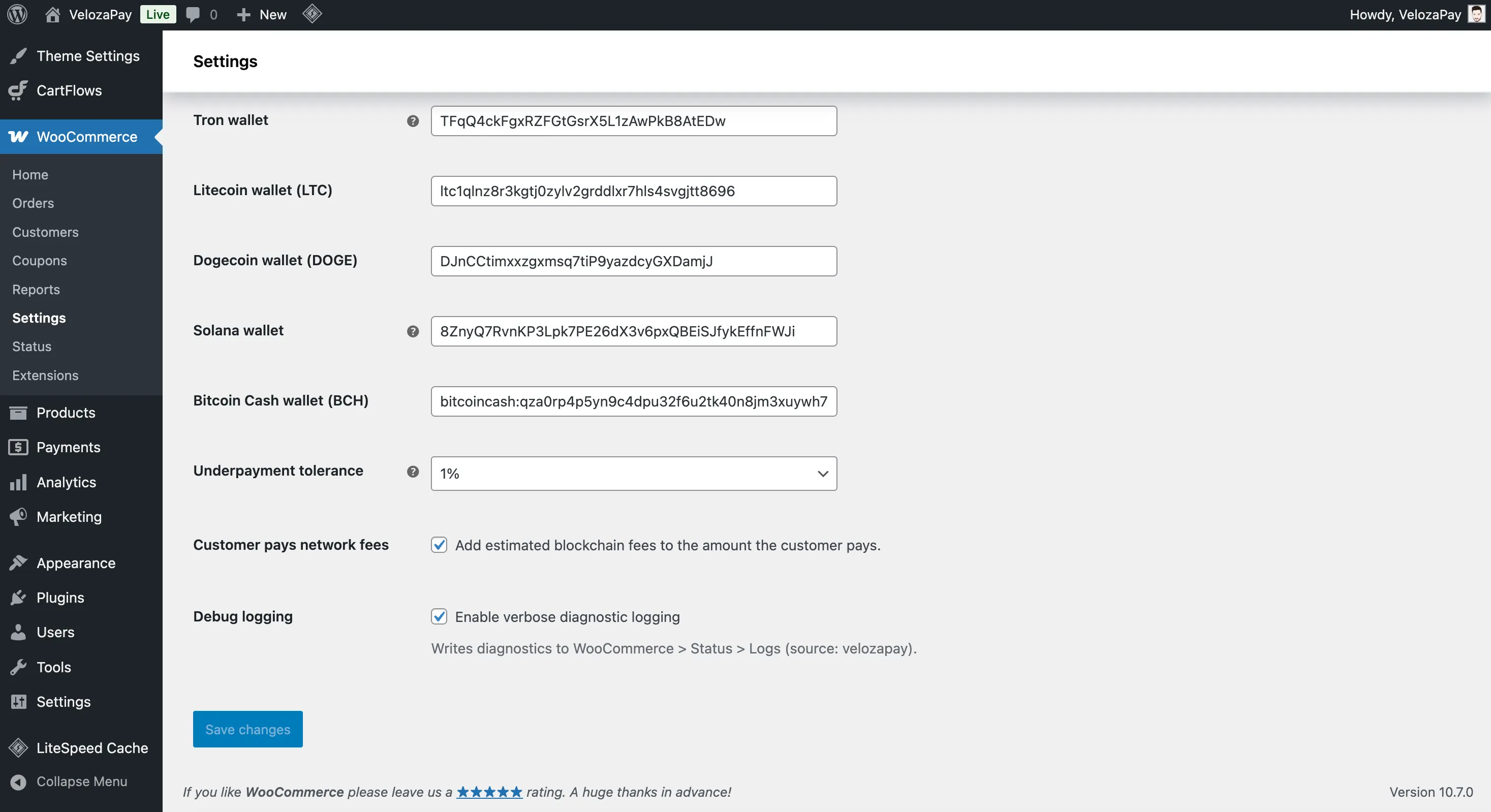
Task: Click five-star rating link
Action: 490,792
